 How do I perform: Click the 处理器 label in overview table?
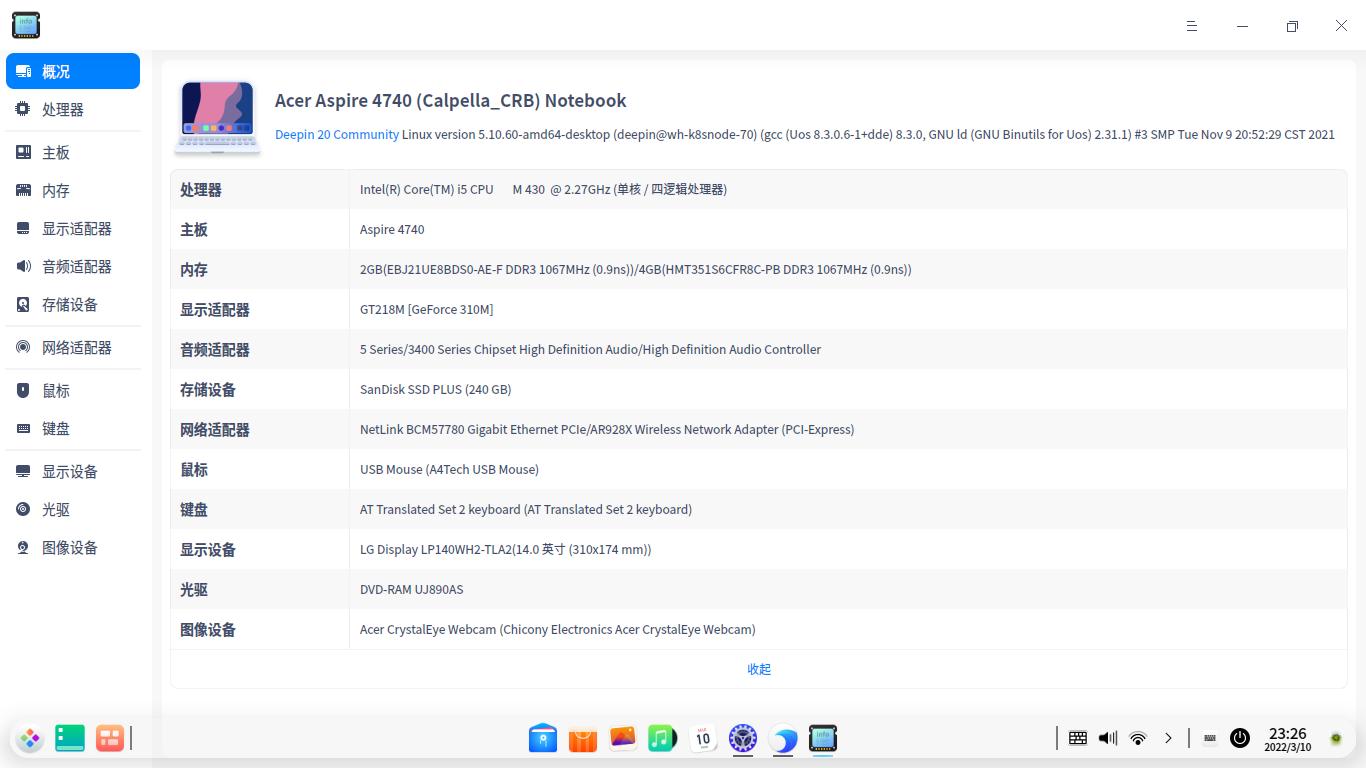(201, 189)
